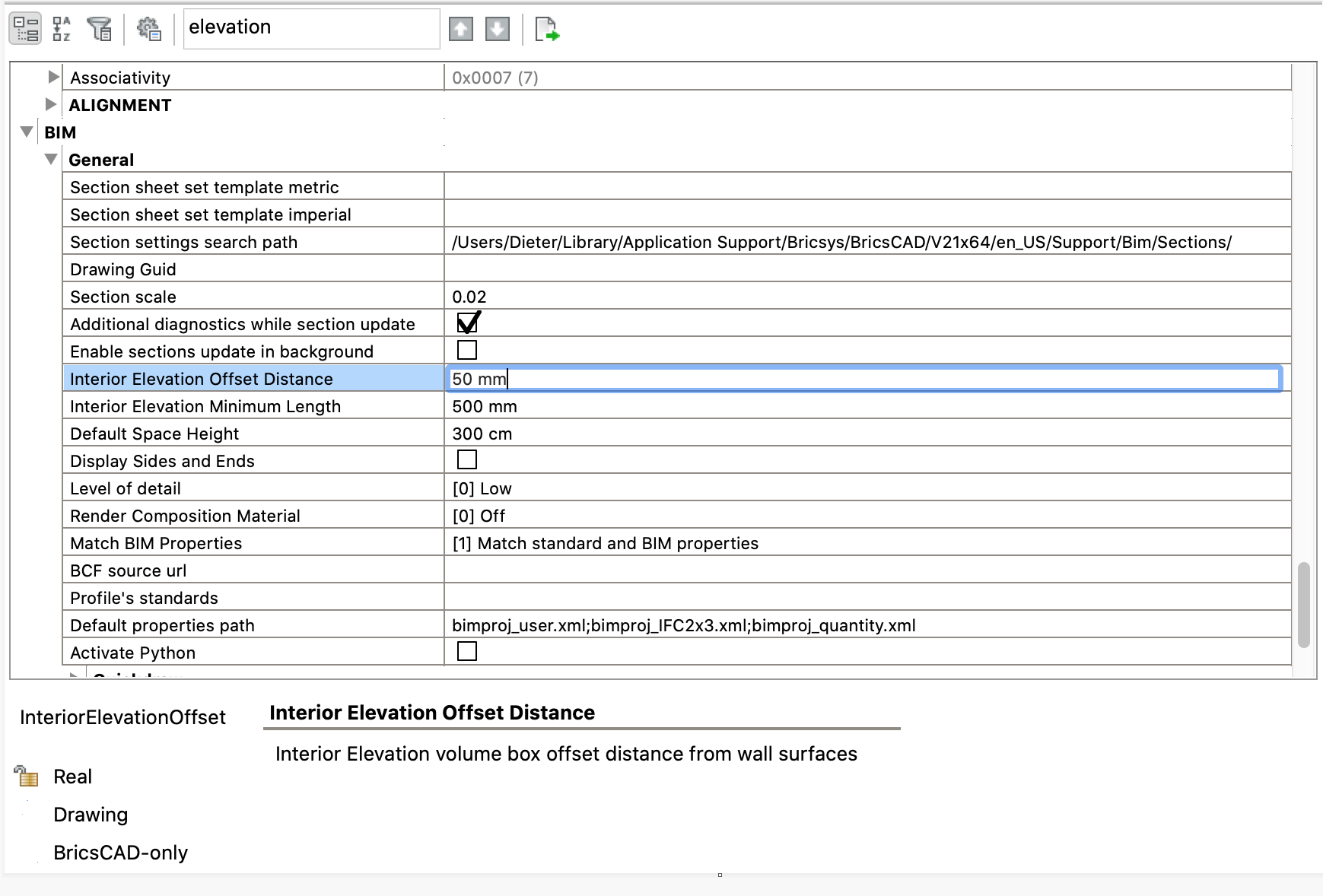Check the Activate Python box
Viewport: 1323px width, 896px height.
[467, 651]
